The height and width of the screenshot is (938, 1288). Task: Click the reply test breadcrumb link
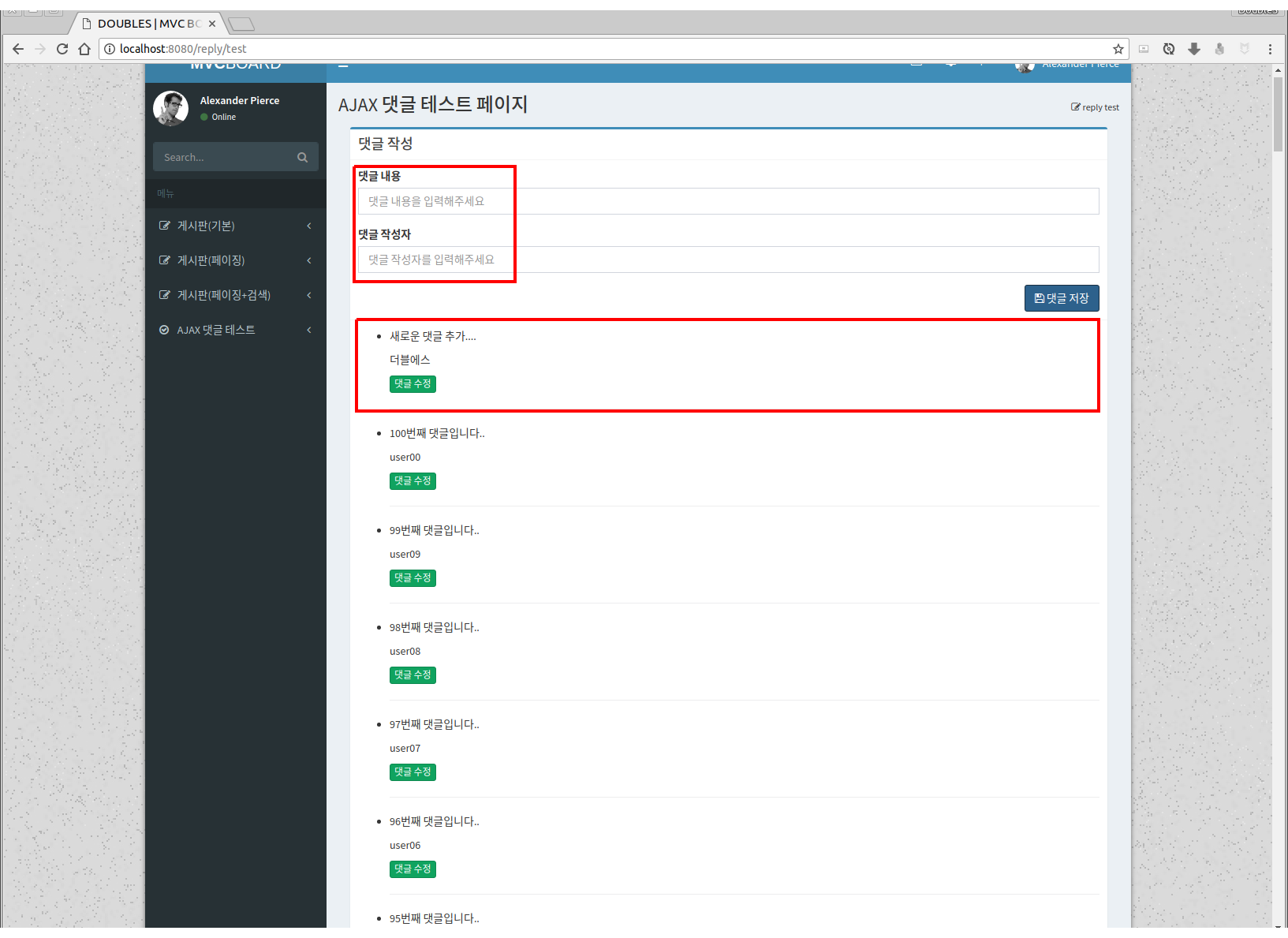[x=1095, y=107]
